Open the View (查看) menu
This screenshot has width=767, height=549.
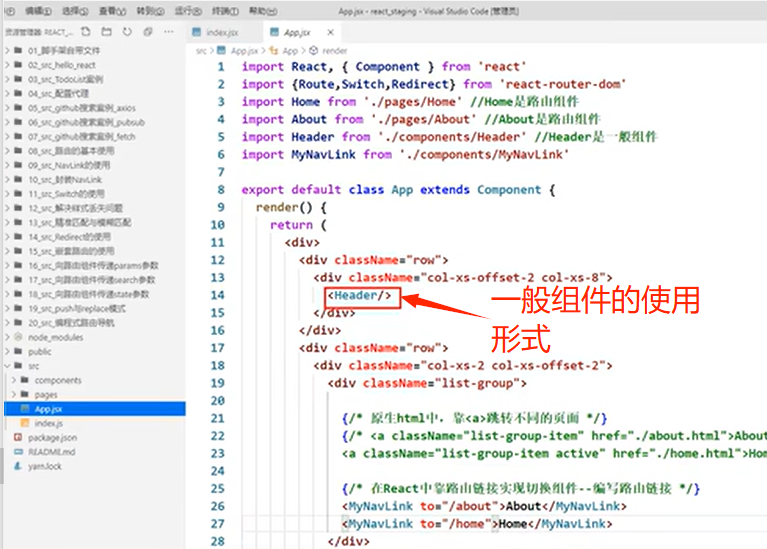(x=112, y=11)
